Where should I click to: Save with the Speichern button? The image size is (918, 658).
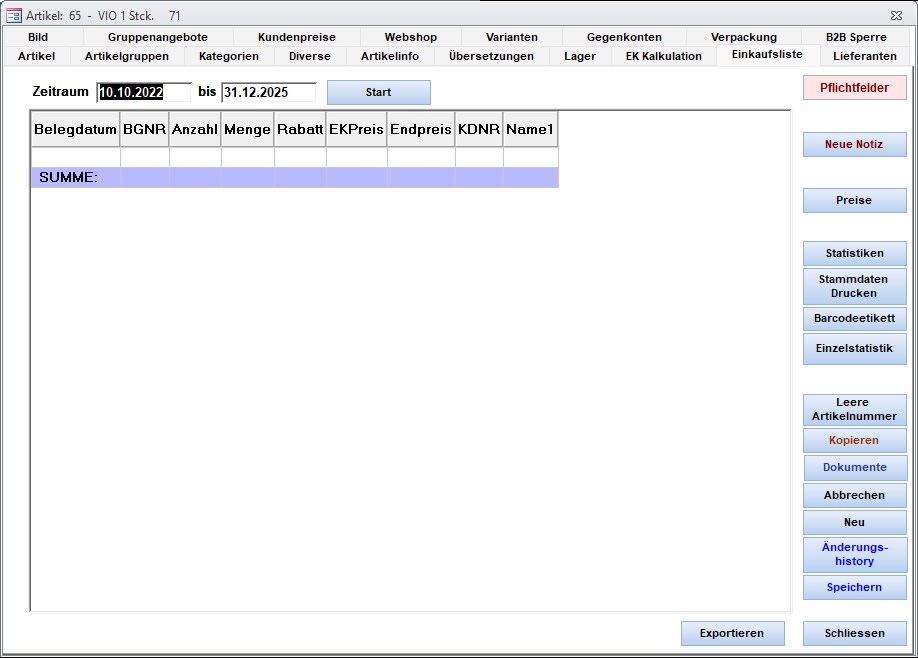click(x=854, y=588)
